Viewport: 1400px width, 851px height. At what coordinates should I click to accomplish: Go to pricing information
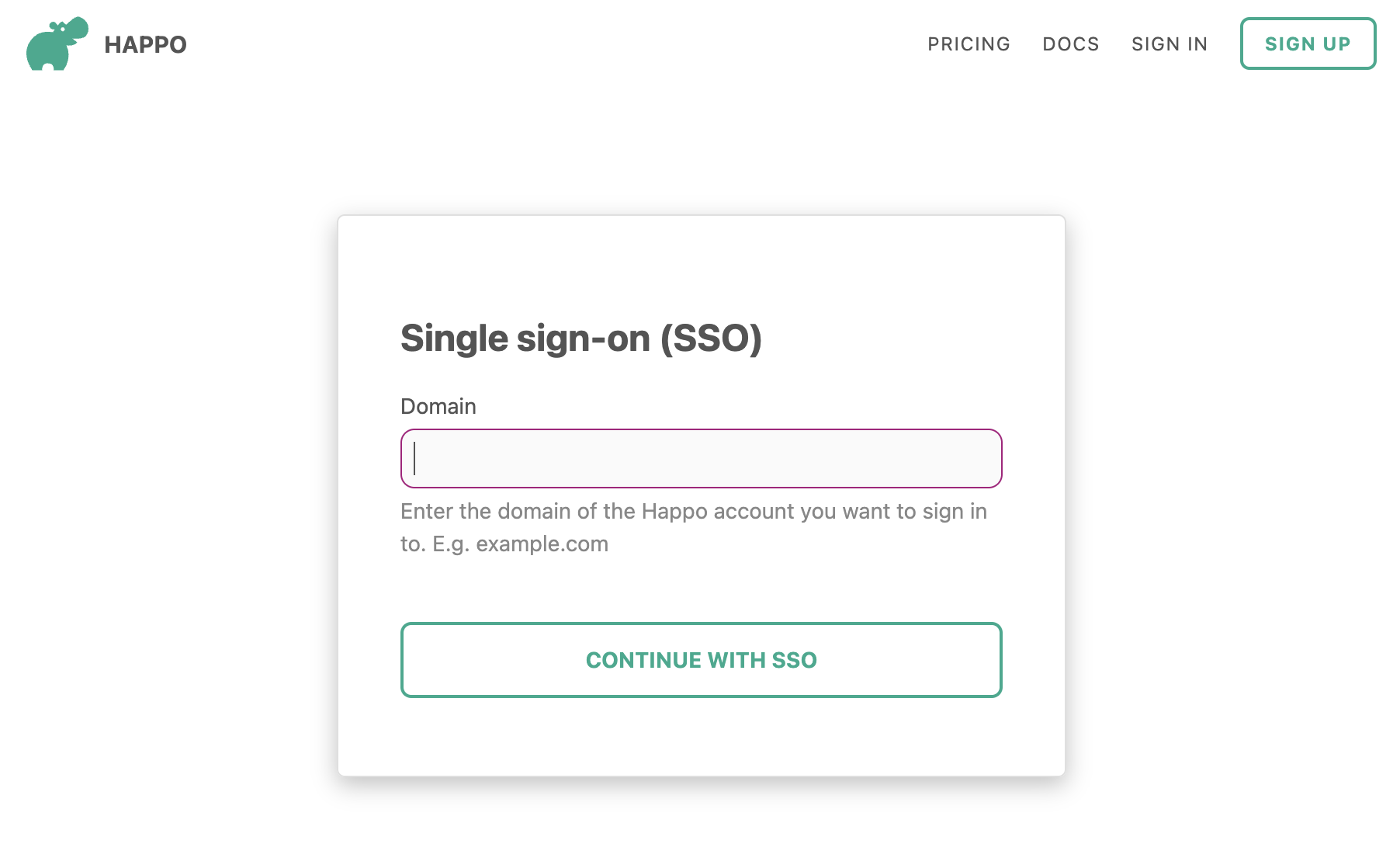[969, 44]
